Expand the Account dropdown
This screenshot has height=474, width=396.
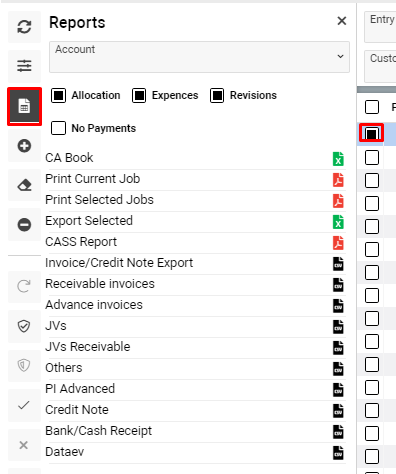199,57
